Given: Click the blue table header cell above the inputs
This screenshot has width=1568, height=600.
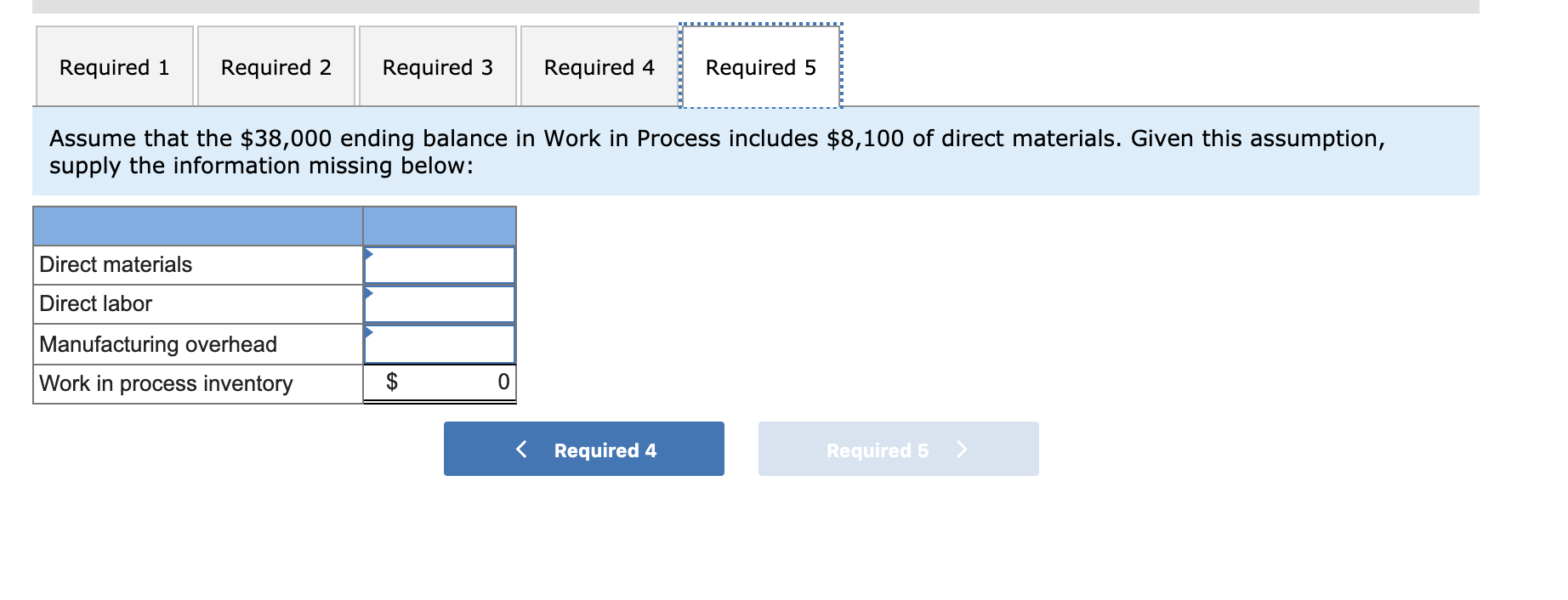Looking at the screenshot, I should pyautogui.click(x=438, y=226).
